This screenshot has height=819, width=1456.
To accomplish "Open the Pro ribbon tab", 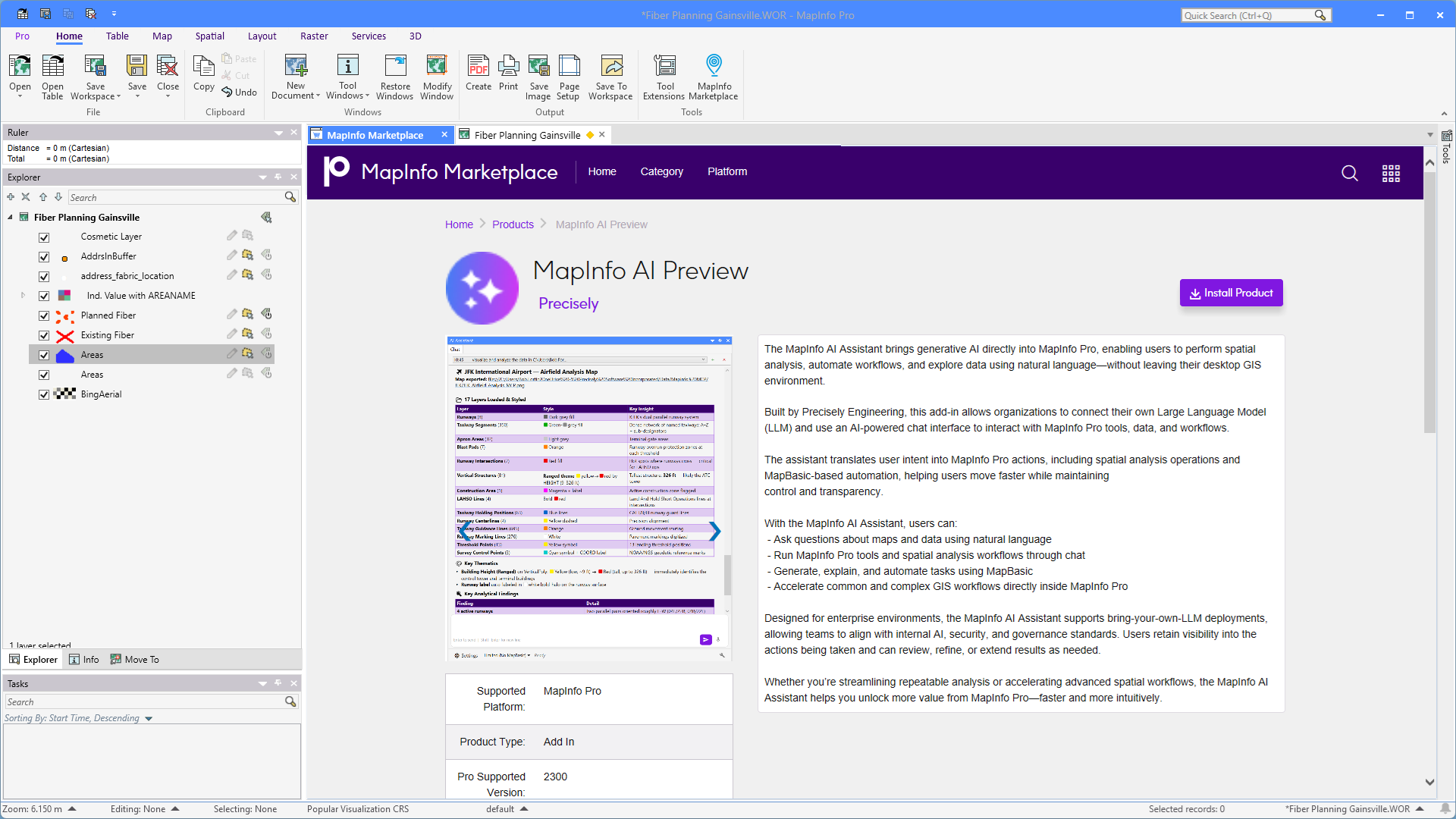I will tap(22, 36).
